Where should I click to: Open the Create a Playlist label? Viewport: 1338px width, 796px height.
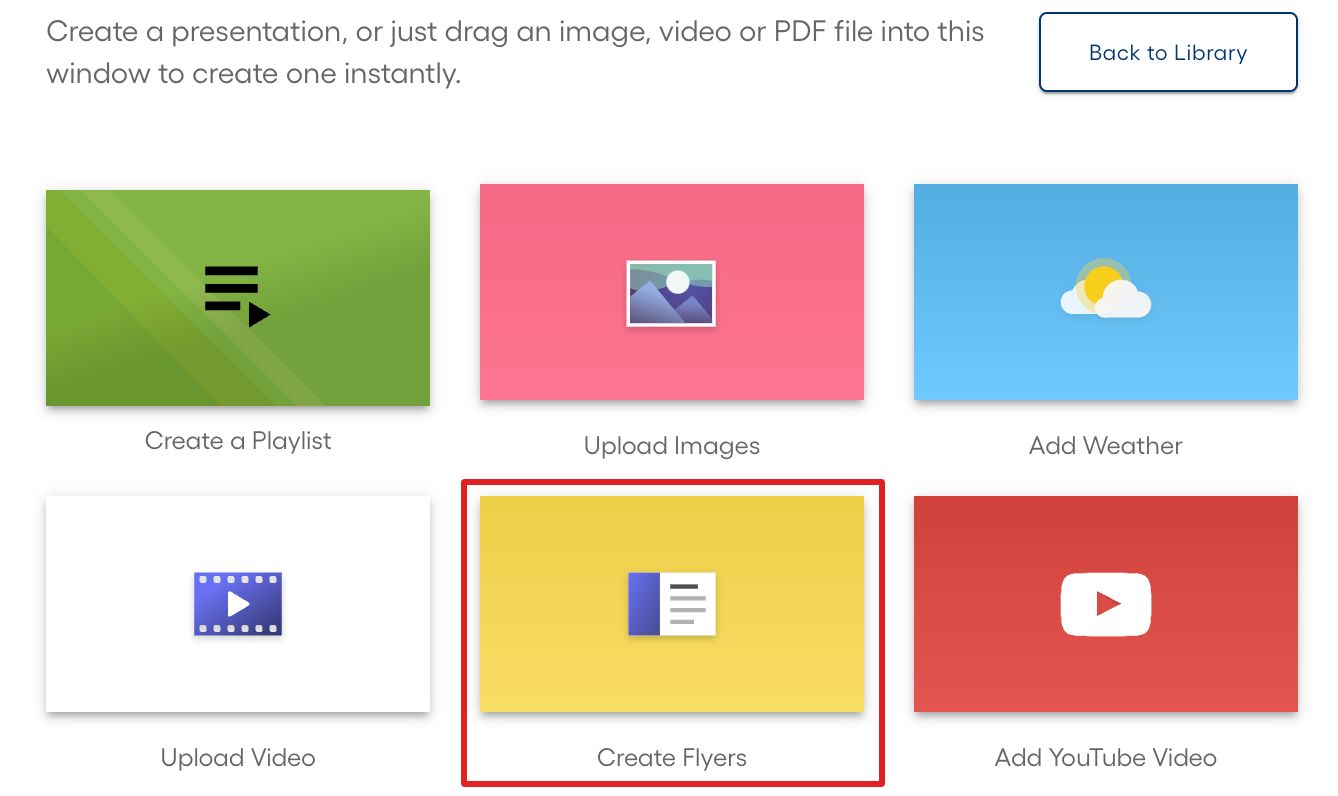pos(238,441)
